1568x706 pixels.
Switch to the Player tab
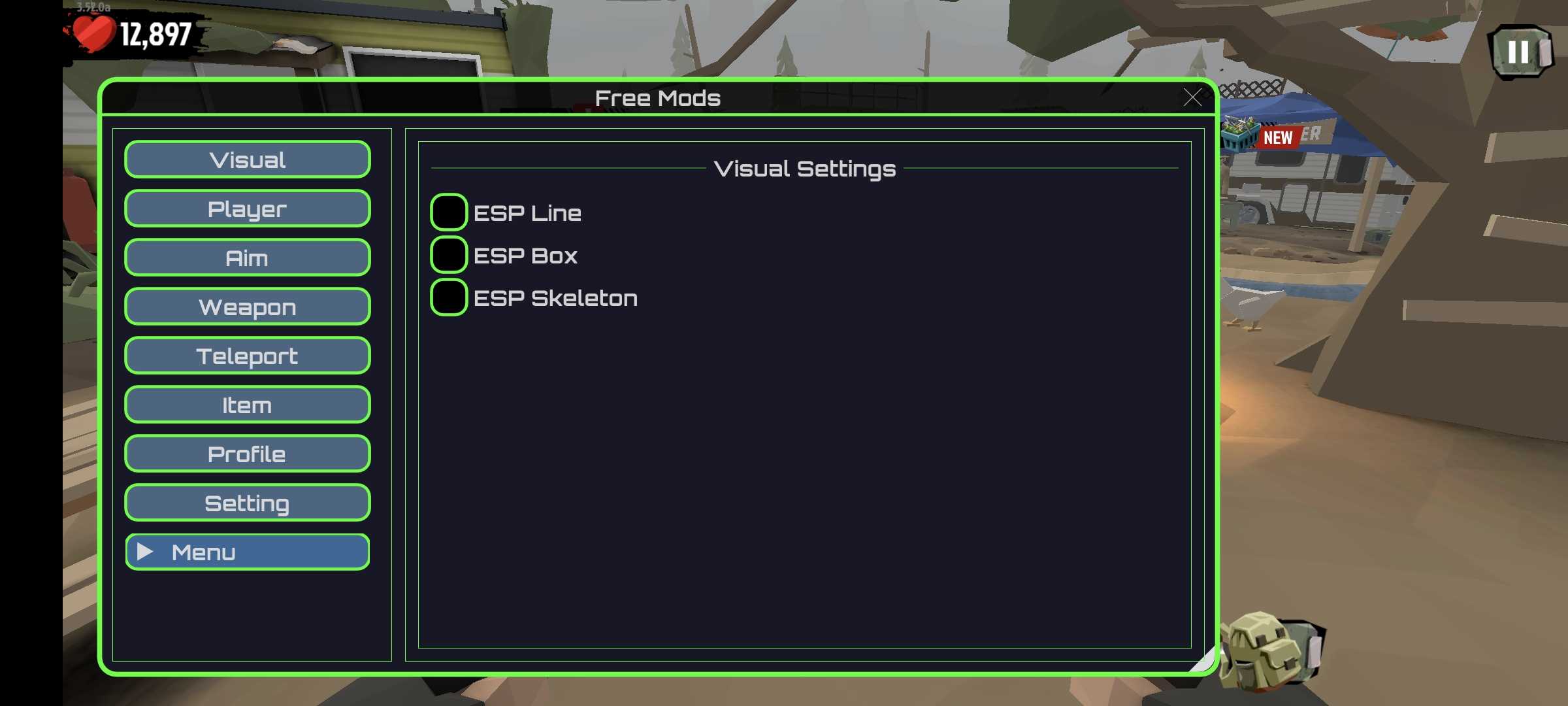point(248,209)
